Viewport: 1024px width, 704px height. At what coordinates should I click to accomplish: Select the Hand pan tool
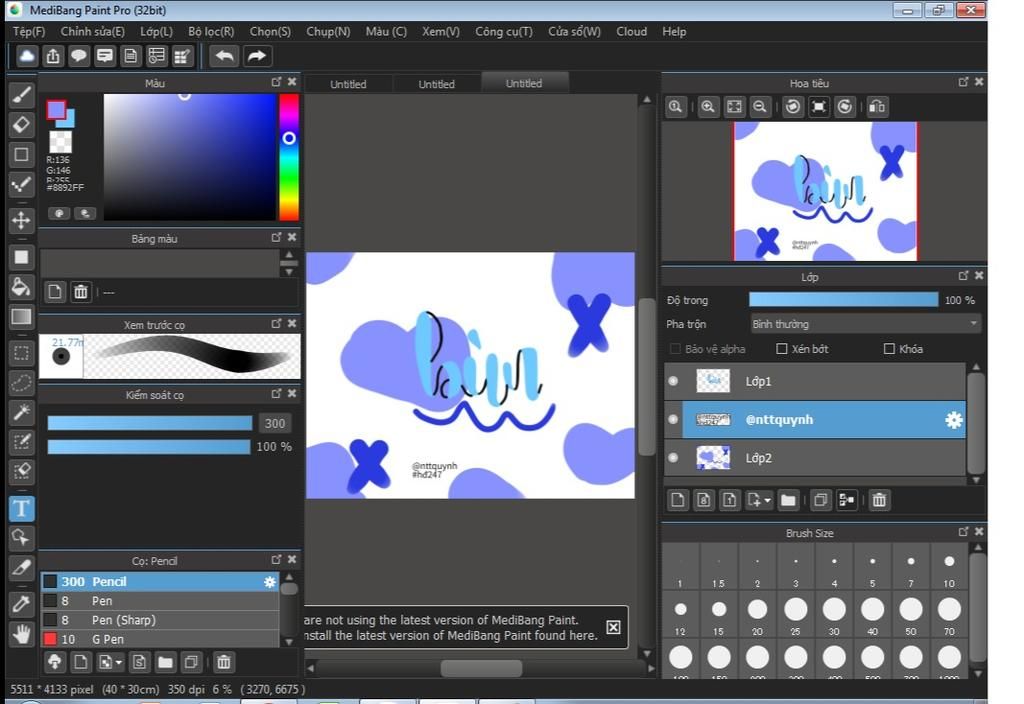(22, 633)
